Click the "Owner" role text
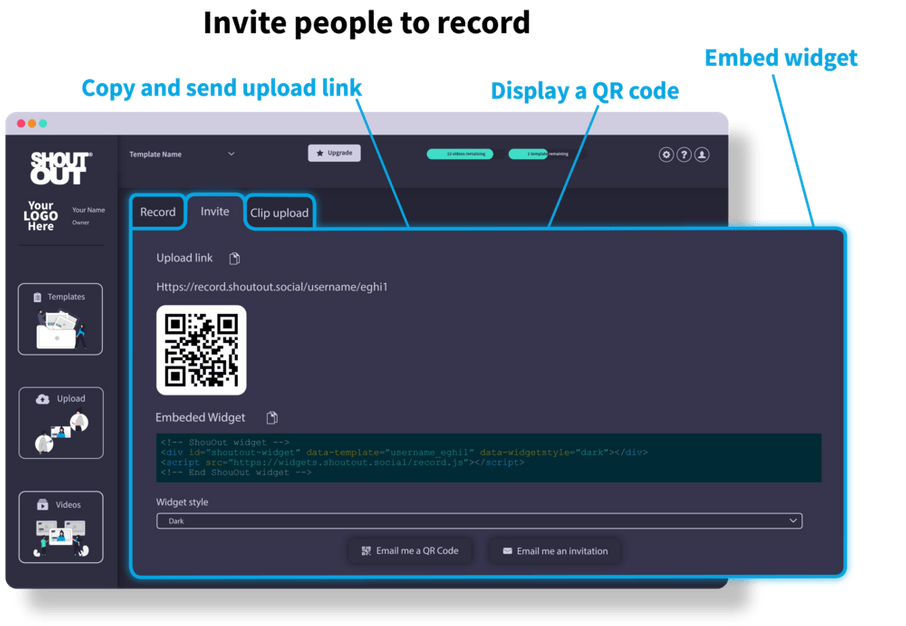 tap(81, 223)
